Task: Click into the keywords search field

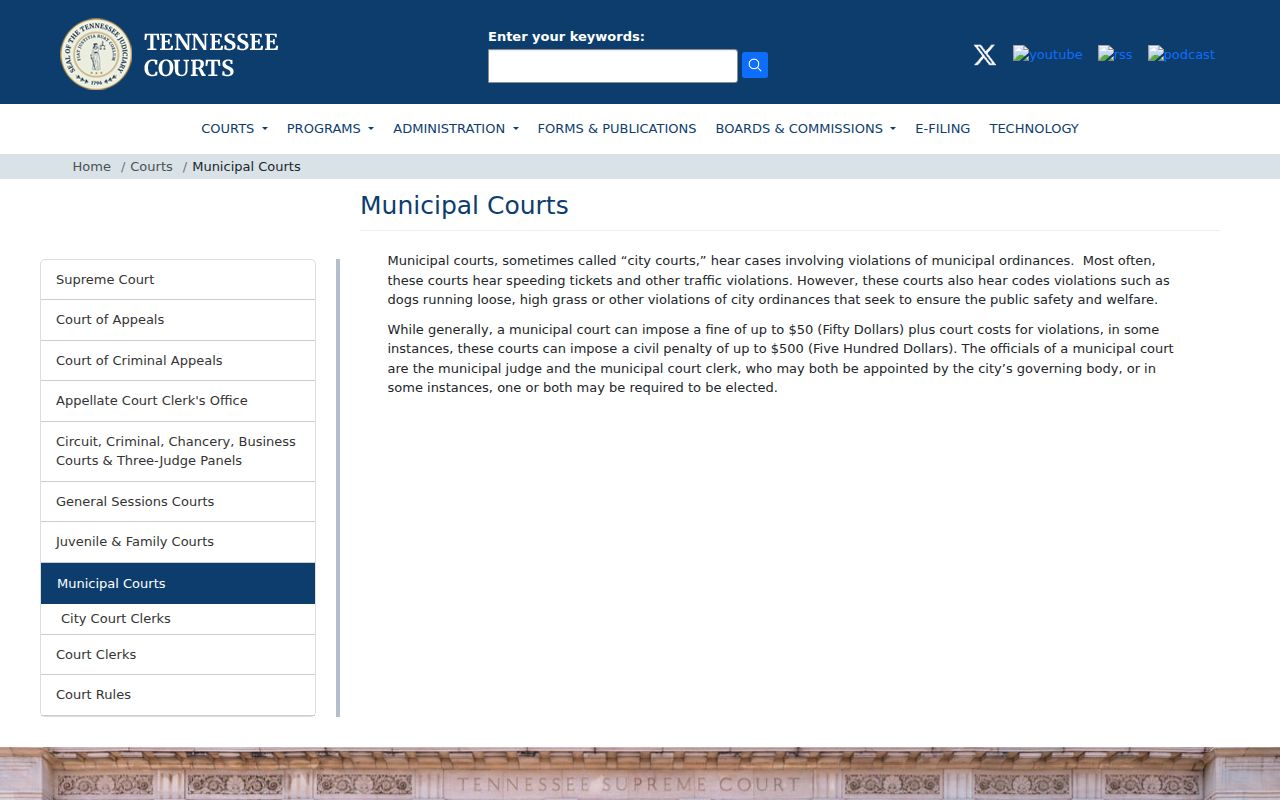Action: (x=613, y=66)
